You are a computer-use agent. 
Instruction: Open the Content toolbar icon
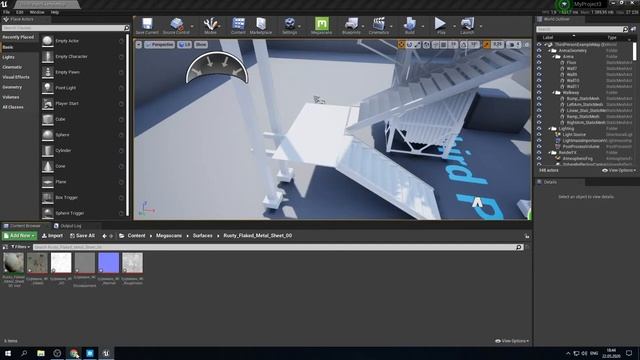tap(238, 25)
